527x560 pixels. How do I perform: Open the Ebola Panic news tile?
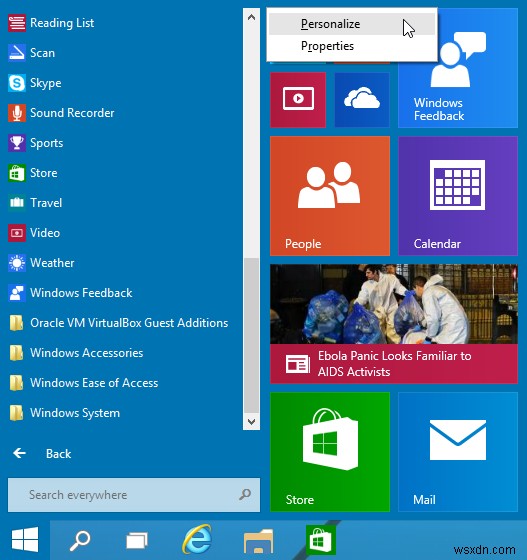(x=394, y=324)
